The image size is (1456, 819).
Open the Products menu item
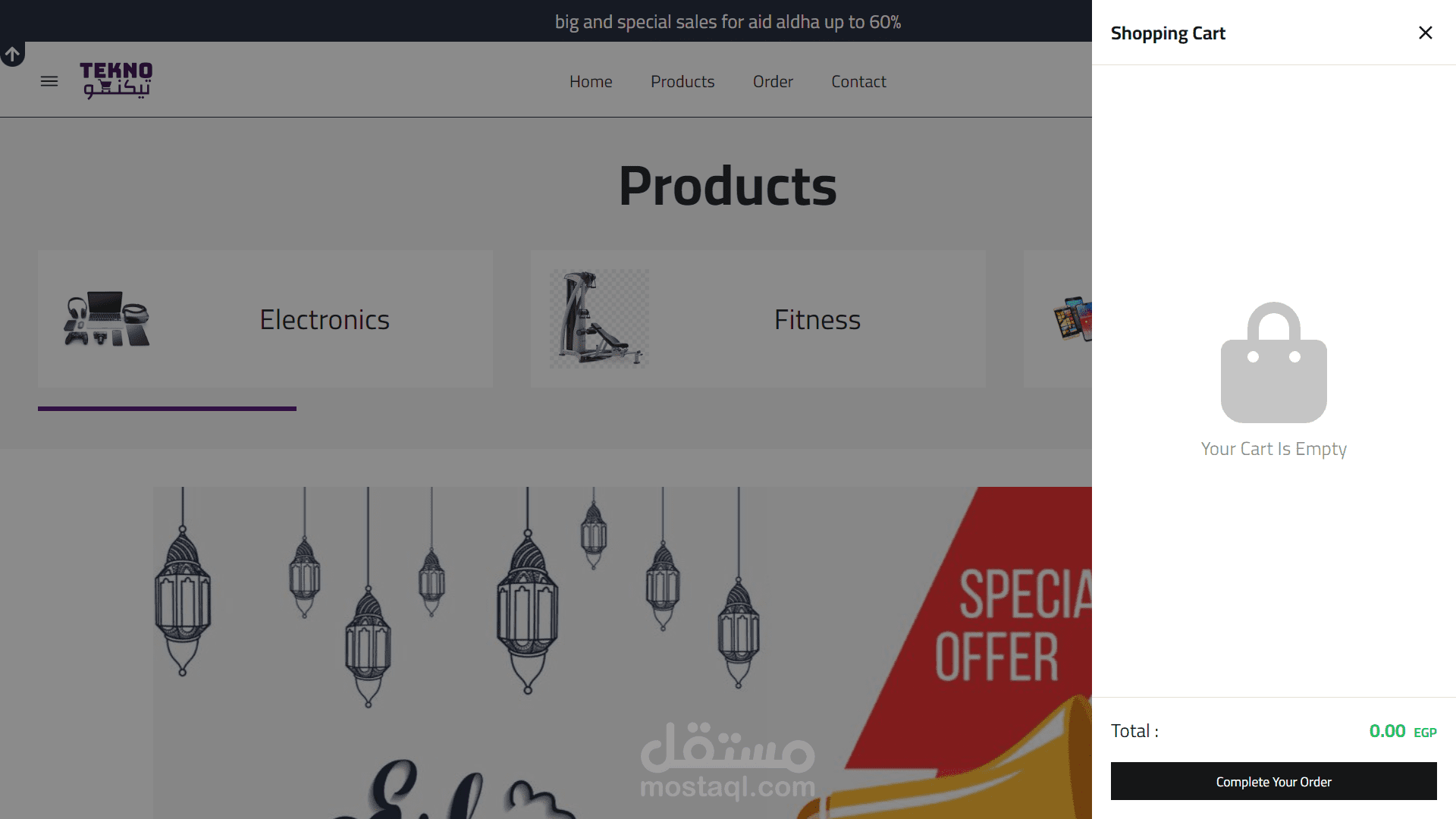(x=682, y=81)
